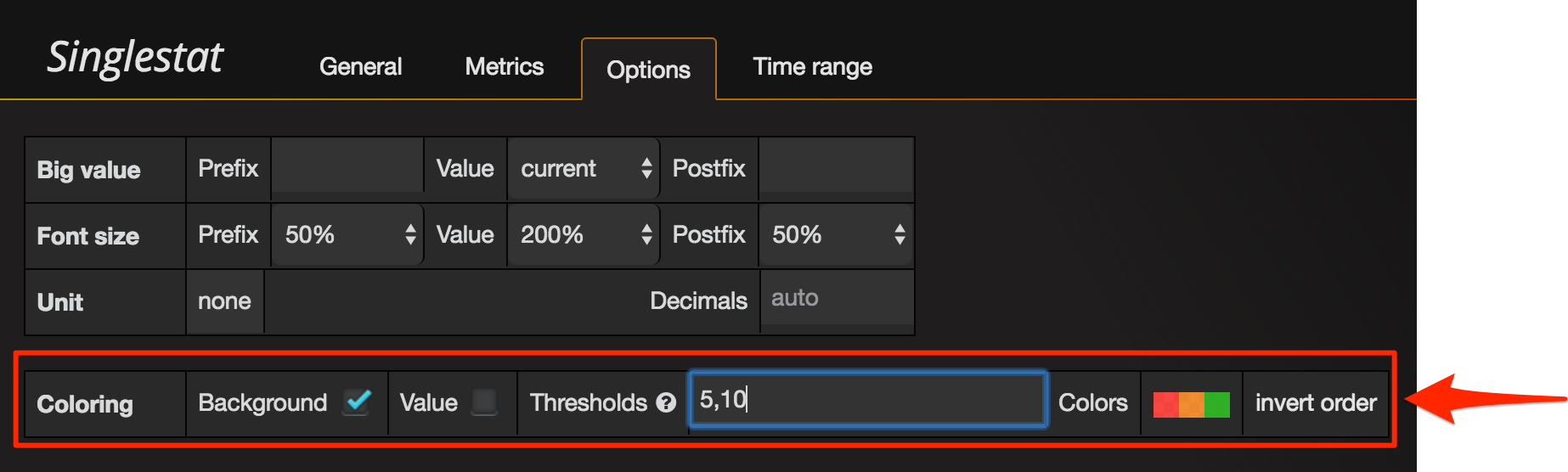Open the Postfix font size dropdown
The image size is (1568, 472).
836,235
